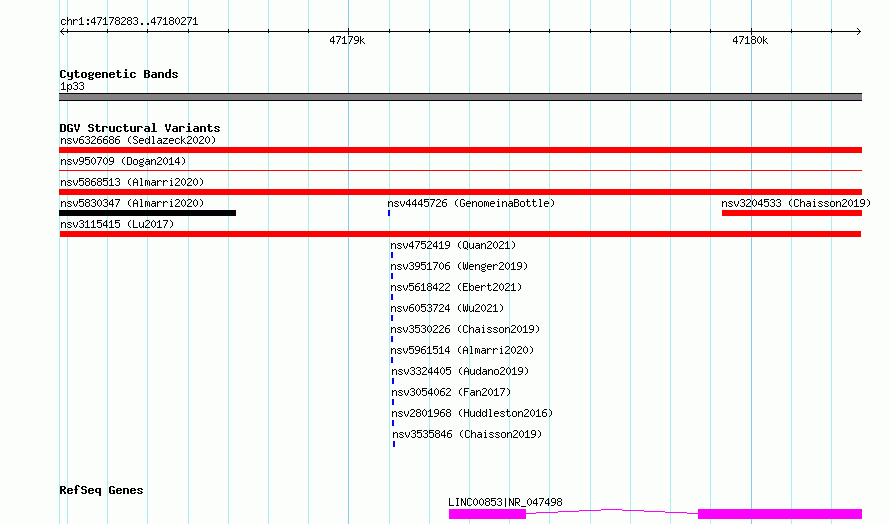Click nsv5618422 (Ebert2021) variant
Viewport: 890px width, 524px height.
tap(456, 287)
